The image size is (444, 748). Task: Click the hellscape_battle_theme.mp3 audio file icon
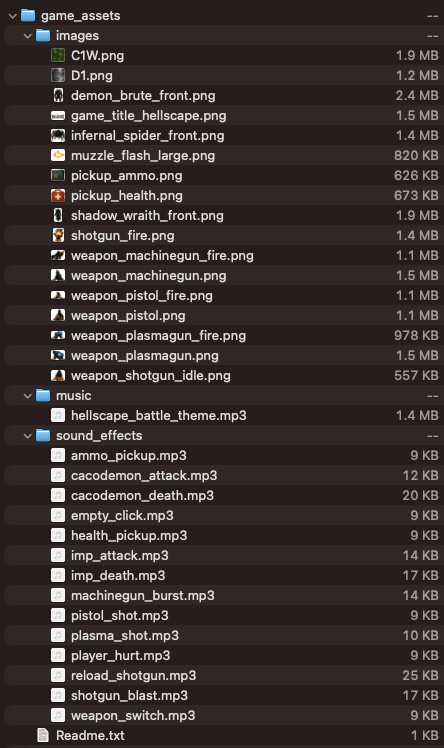(x=58, y=416)
